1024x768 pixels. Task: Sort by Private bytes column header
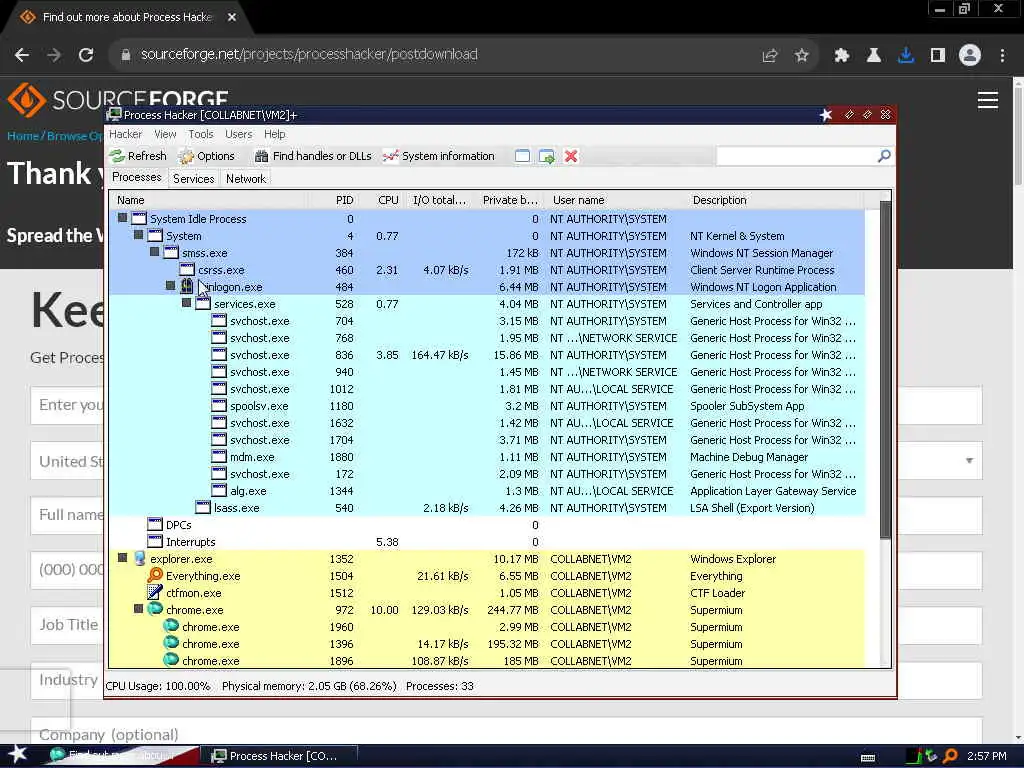tap(509, 200)
